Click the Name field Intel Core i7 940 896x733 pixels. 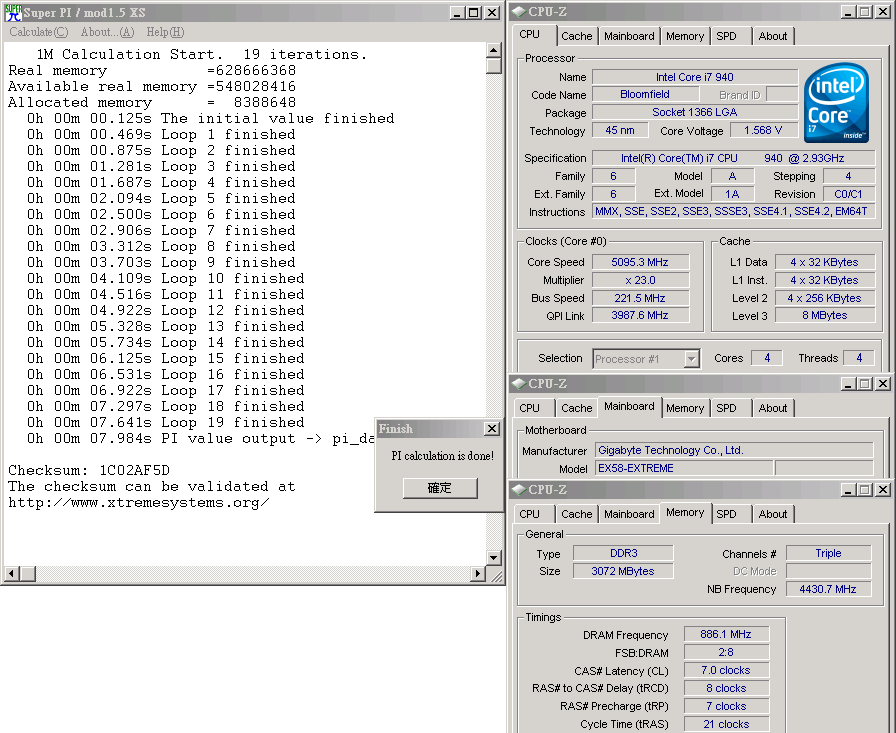click(695, 77)
